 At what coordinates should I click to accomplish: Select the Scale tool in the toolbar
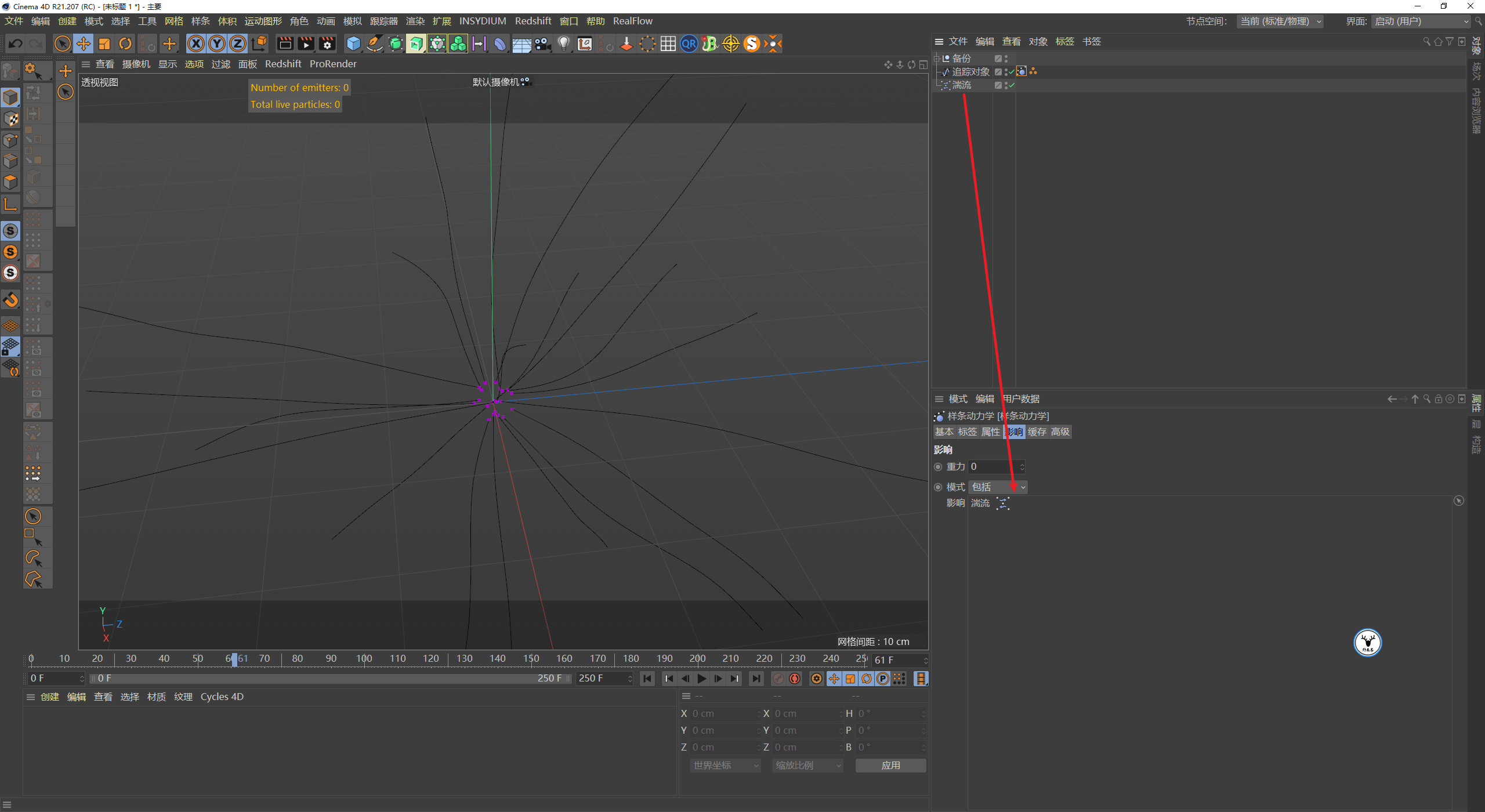(x=104, y=43)
